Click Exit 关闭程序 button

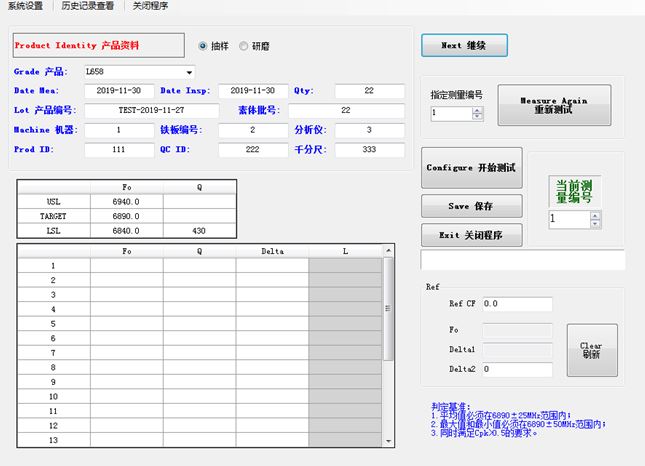pyautogui.click(x=471, y=235)
